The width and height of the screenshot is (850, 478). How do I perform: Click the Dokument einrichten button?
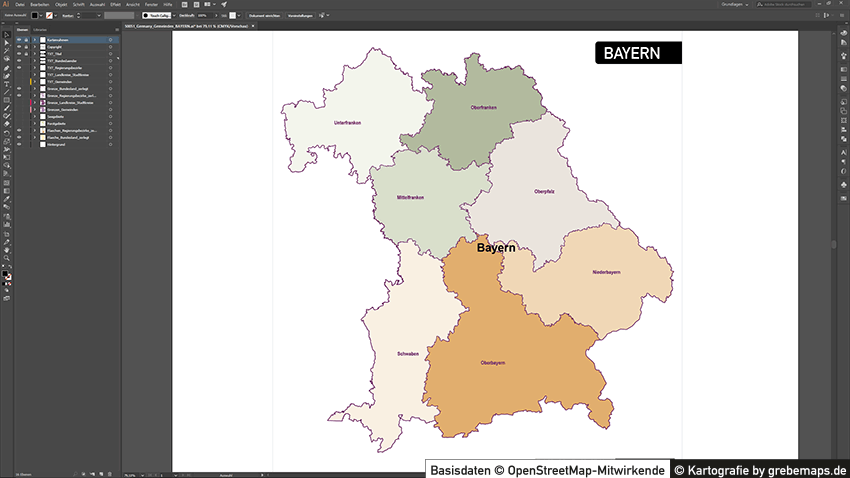(265, 16)
